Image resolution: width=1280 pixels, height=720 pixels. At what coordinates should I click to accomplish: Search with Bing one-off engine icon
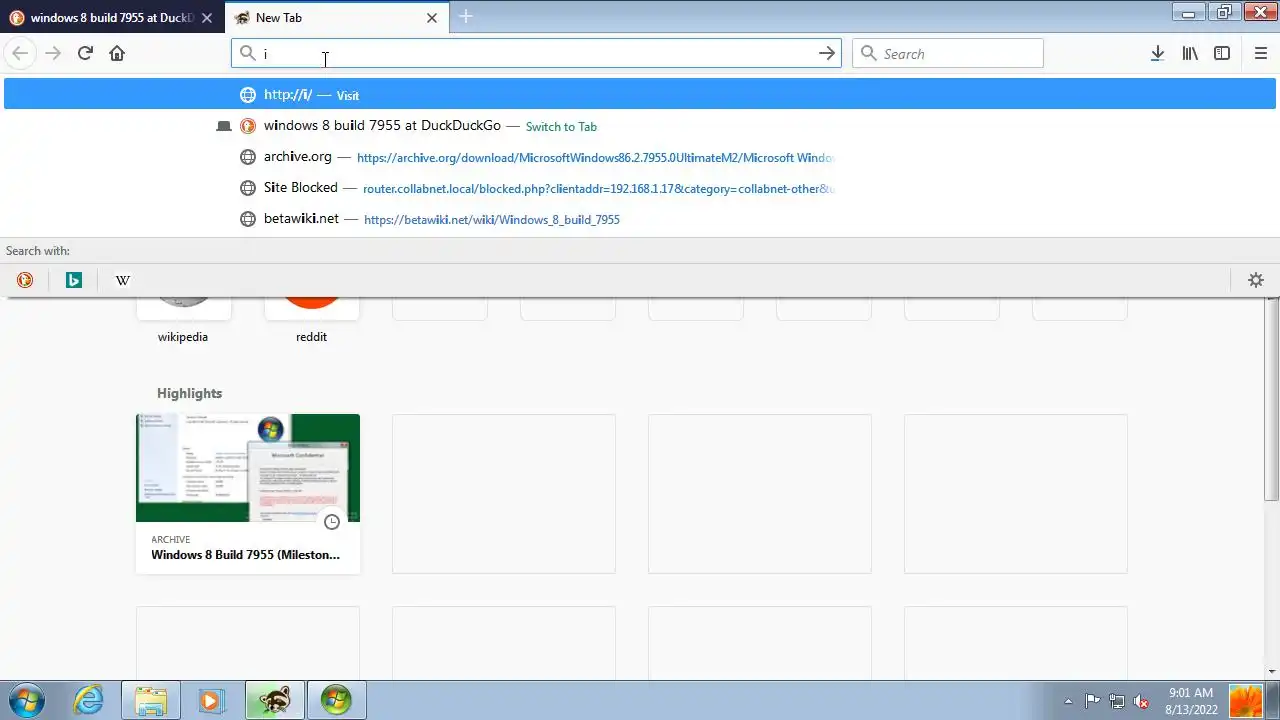pyautogui.click(x=74, y=280)
